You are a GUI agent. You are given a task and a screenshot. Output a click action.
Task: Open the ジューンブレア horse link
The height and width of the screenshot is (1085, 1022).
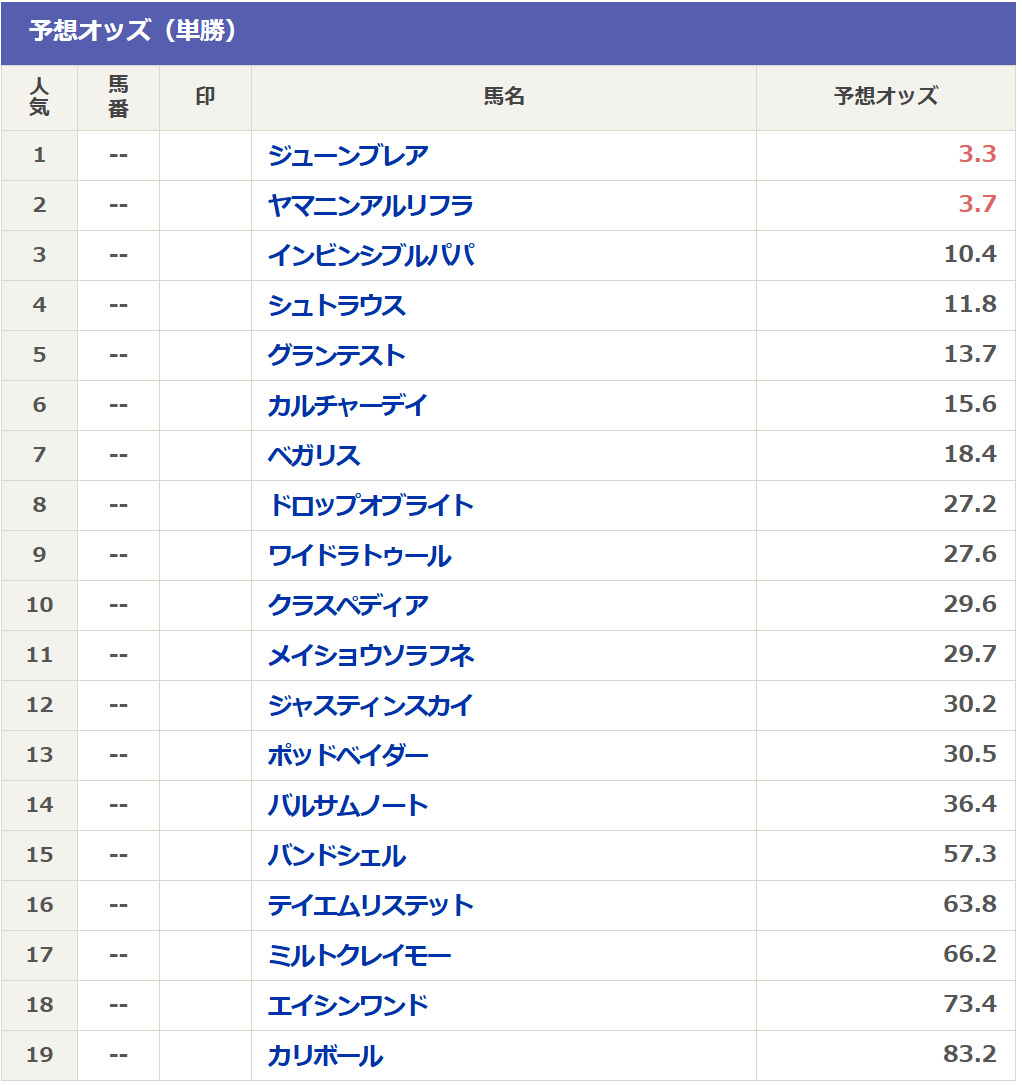[348, 156]
